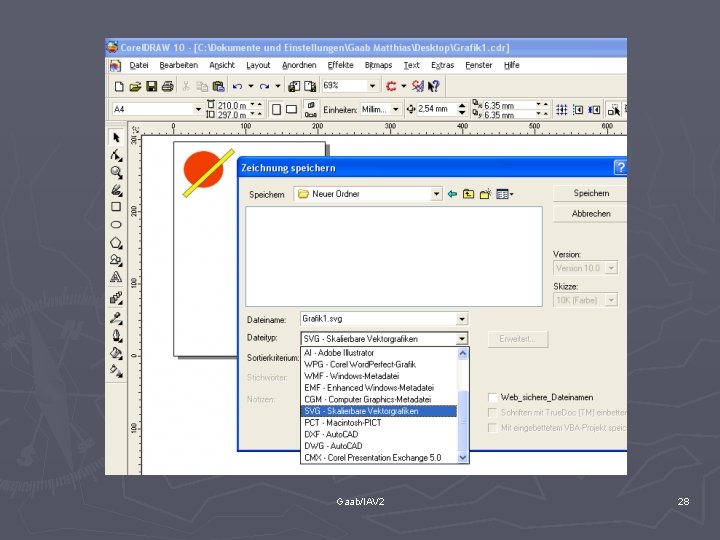This screenshot has height=540, width=720.
Task: Open the Datei menu
Action: pos(139,65)
